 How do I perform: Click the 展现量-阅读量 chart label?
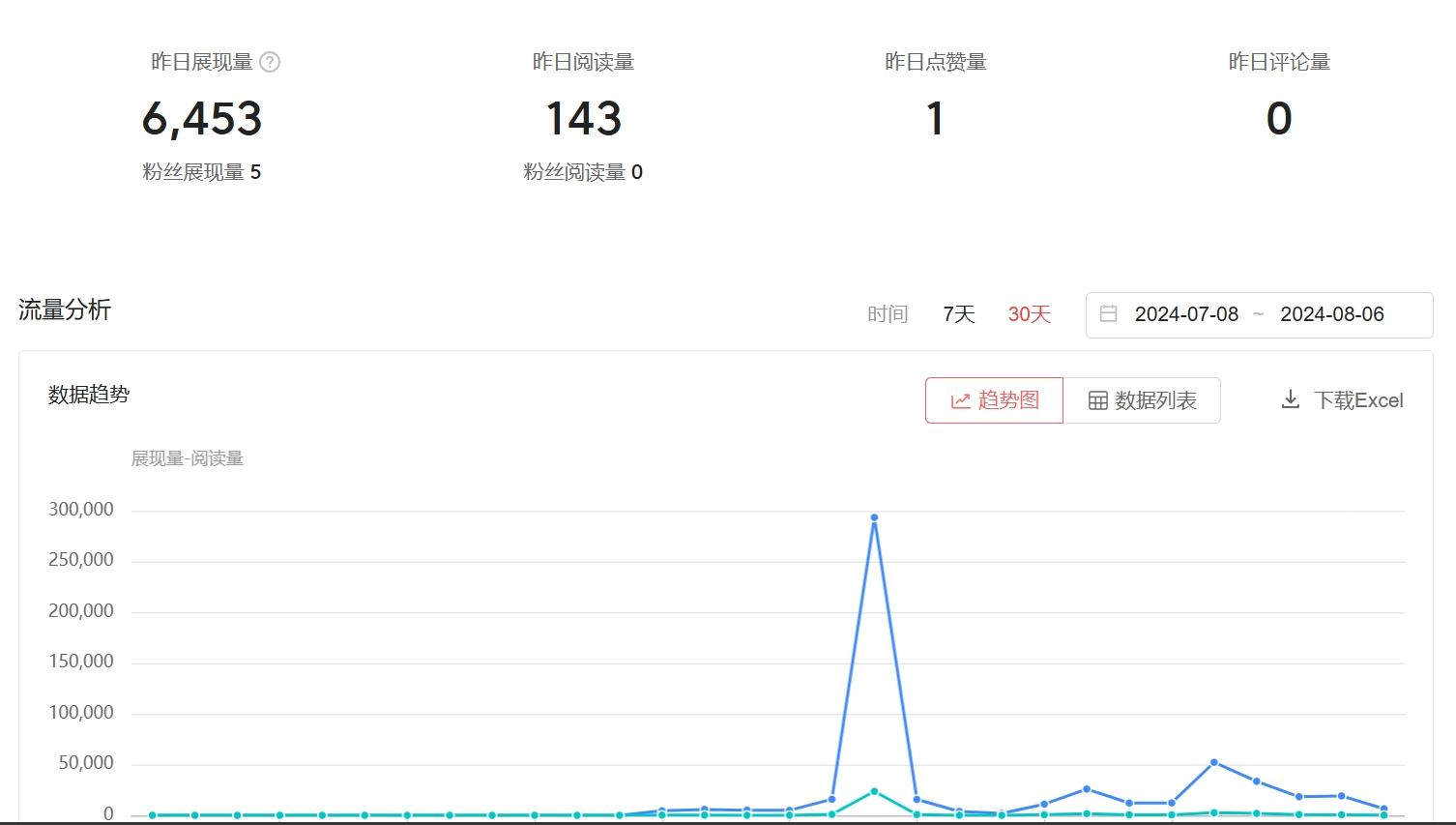click(x=188, y=458)
